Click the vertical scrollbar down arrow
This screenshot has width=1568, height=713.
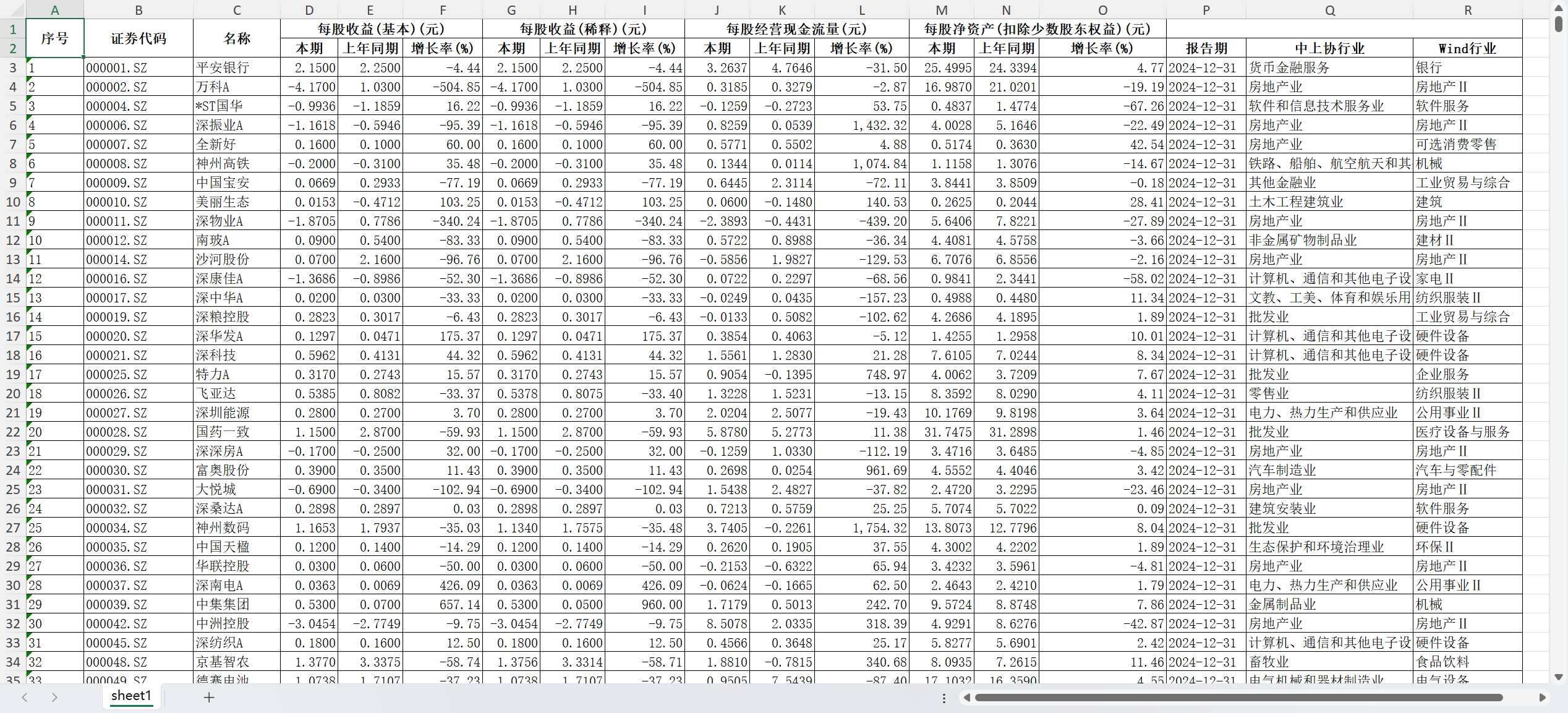click(x=1559, y=677)
